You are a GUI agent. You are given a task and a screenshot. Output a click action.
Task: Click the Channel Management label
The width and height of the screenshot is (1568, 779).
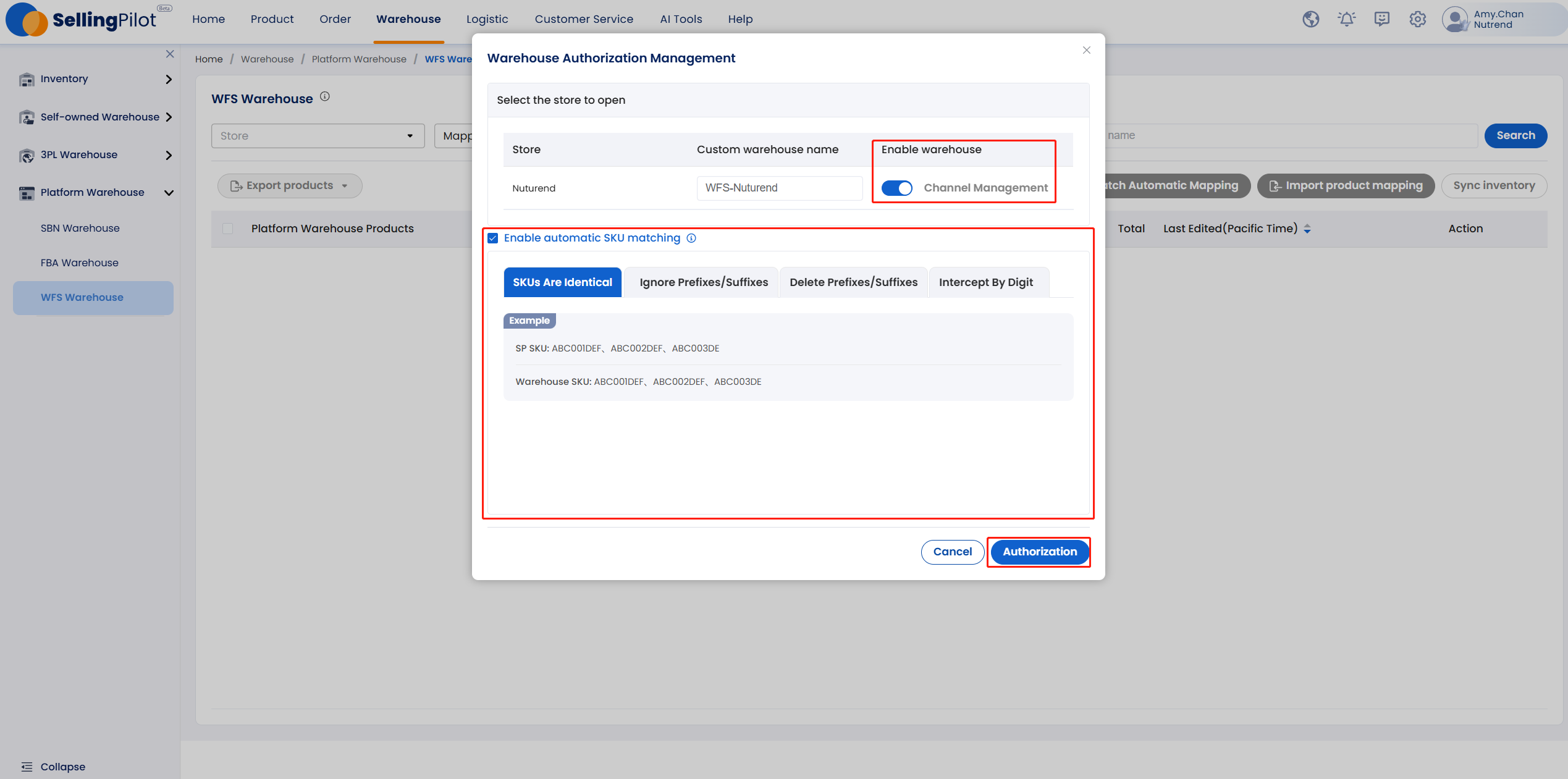(x=985, y=188)
